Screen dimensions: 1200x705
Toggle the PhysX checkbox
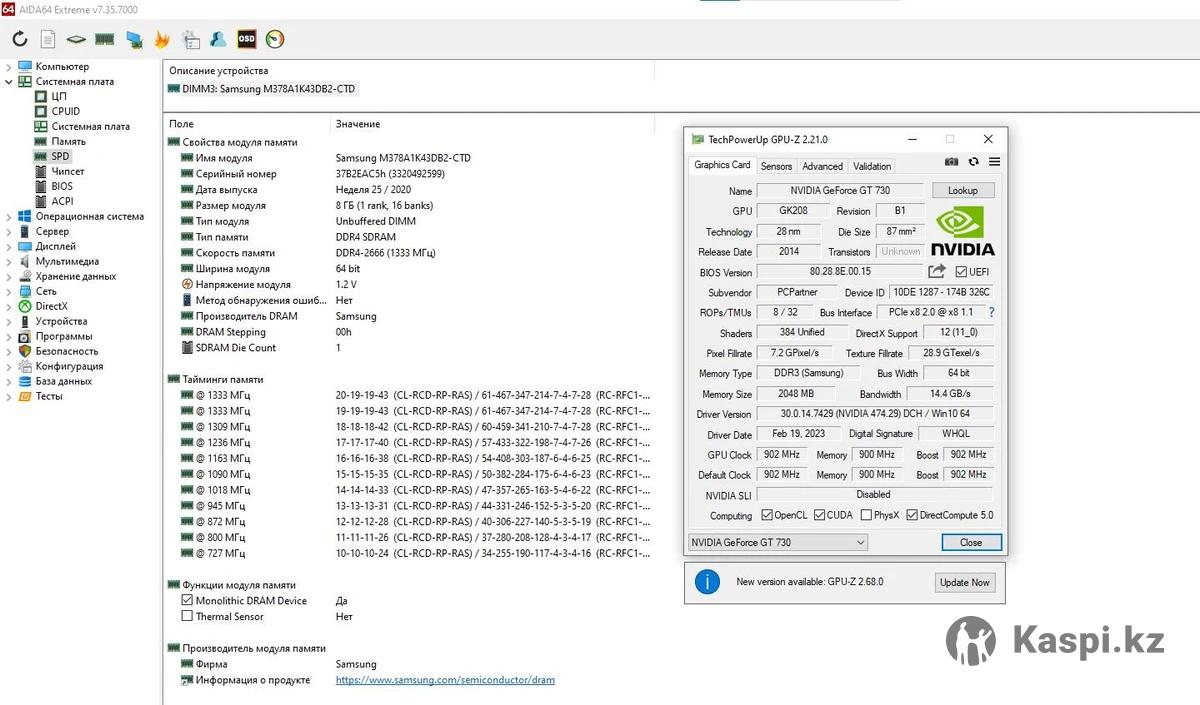tap(866, 515)
